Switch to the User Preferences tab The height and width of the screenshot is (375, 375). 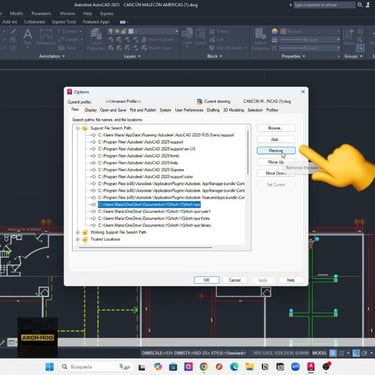tap(189, 110)
